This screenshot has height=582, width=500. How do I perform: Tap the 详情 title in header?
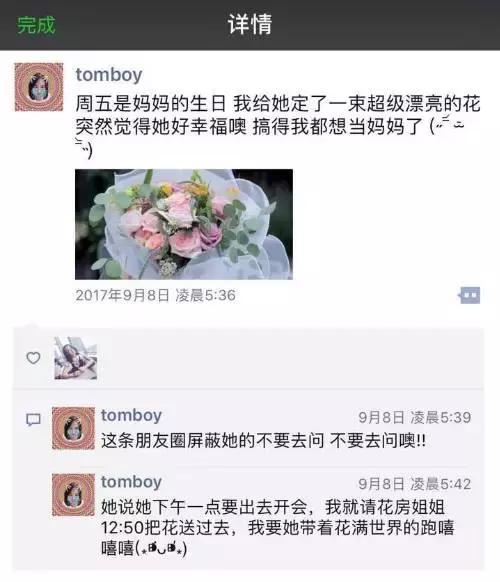pos(250,24)
